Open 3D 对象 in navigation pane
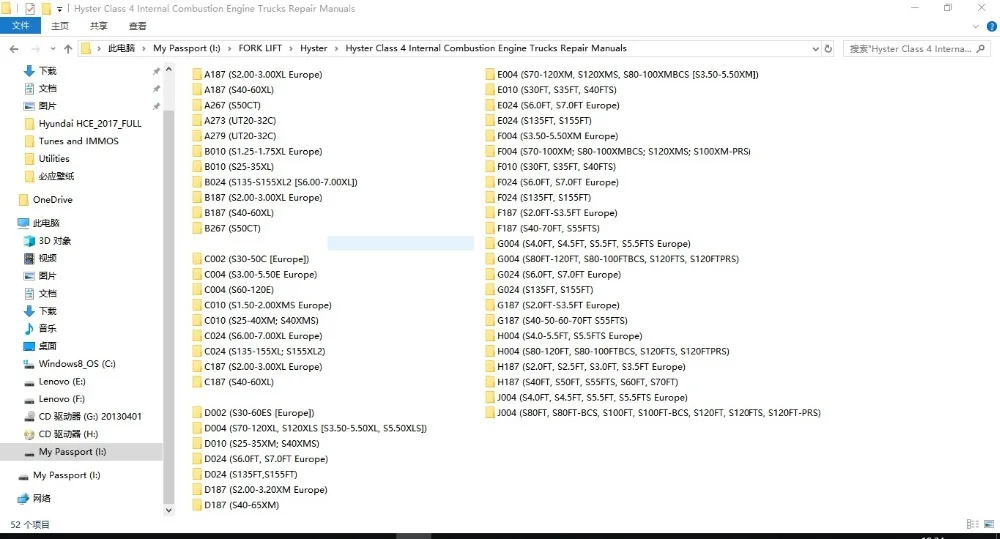 (54, 240)
